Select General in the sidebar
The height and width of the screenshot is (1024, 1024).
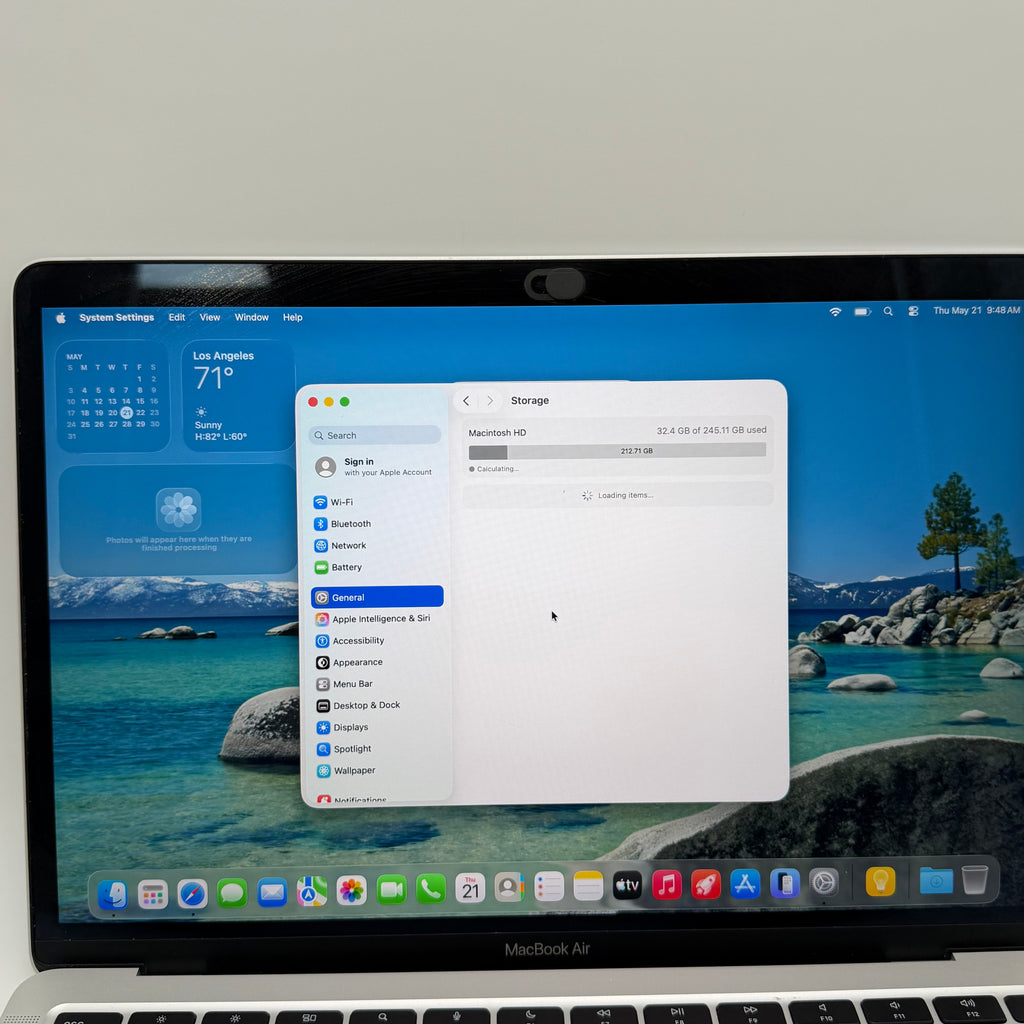[377, 597]
